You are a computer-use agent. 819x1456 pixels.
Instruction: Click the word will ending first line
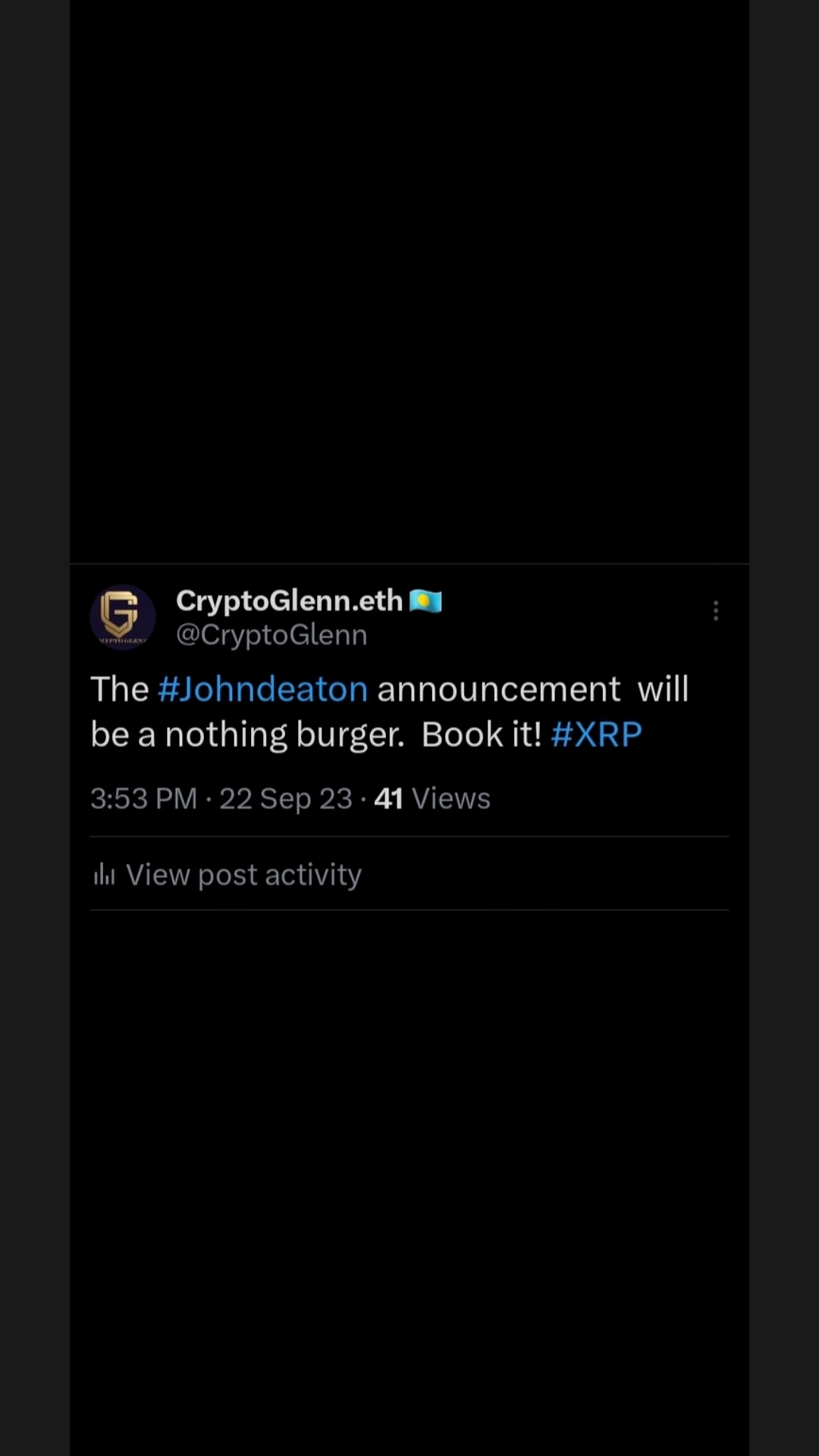(x=663, y=689)
